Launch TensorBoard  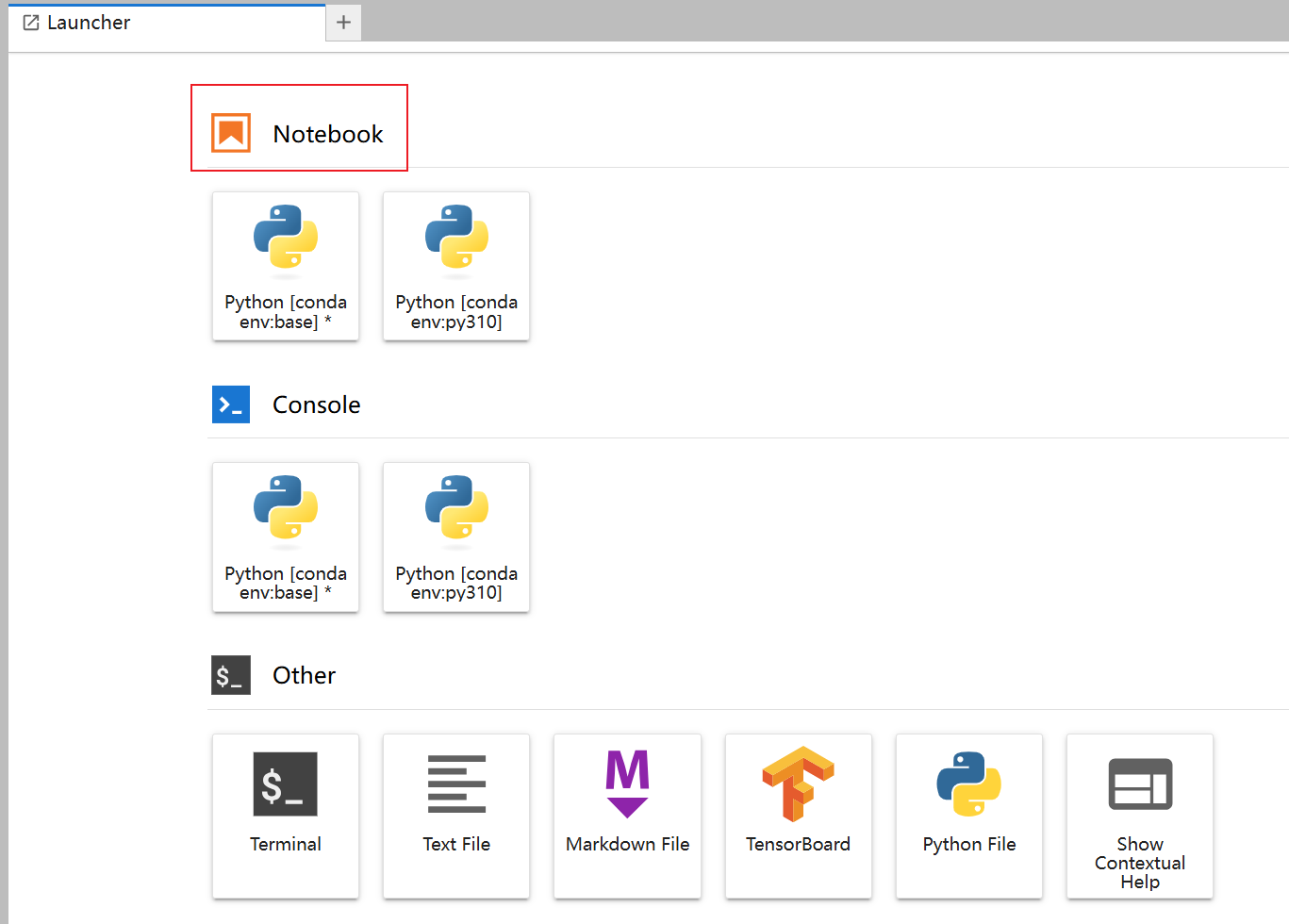(x=799, y=815)
